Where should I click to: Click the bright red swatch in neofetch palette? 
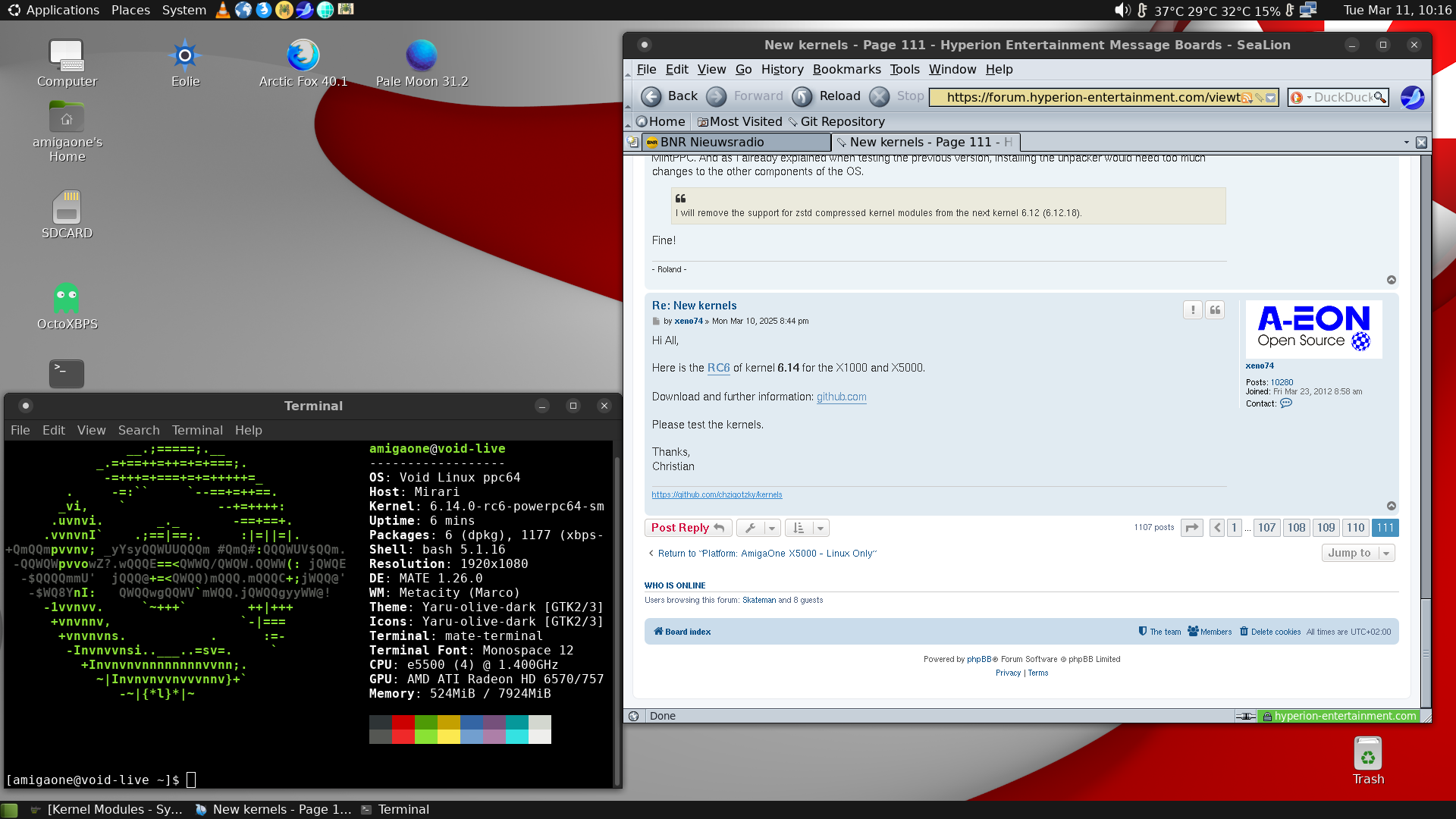click(403, 736)
